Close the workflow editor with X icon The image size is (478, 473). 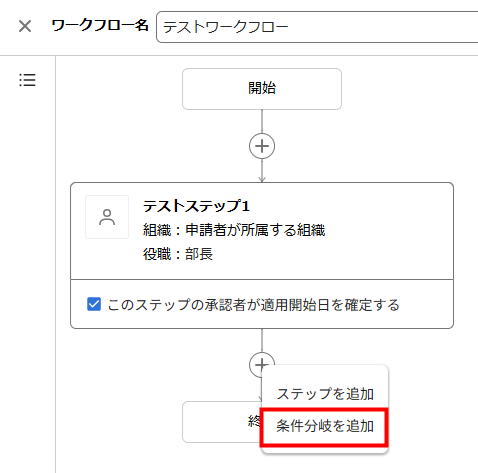click(x=25, y=26)
